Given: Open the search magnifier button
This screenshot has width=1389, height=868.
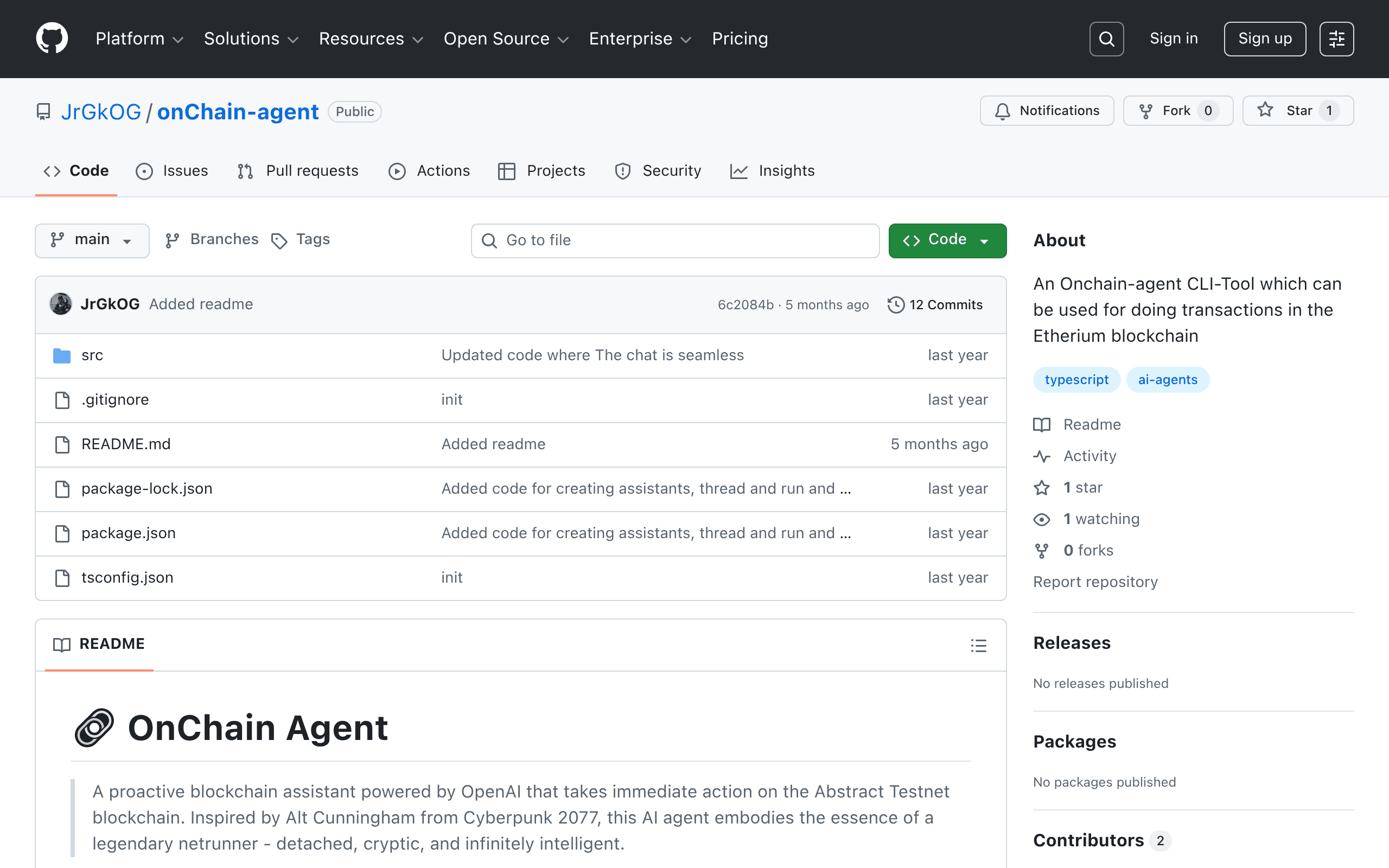Looking at the screenshot, I should tap(1106, 39).
